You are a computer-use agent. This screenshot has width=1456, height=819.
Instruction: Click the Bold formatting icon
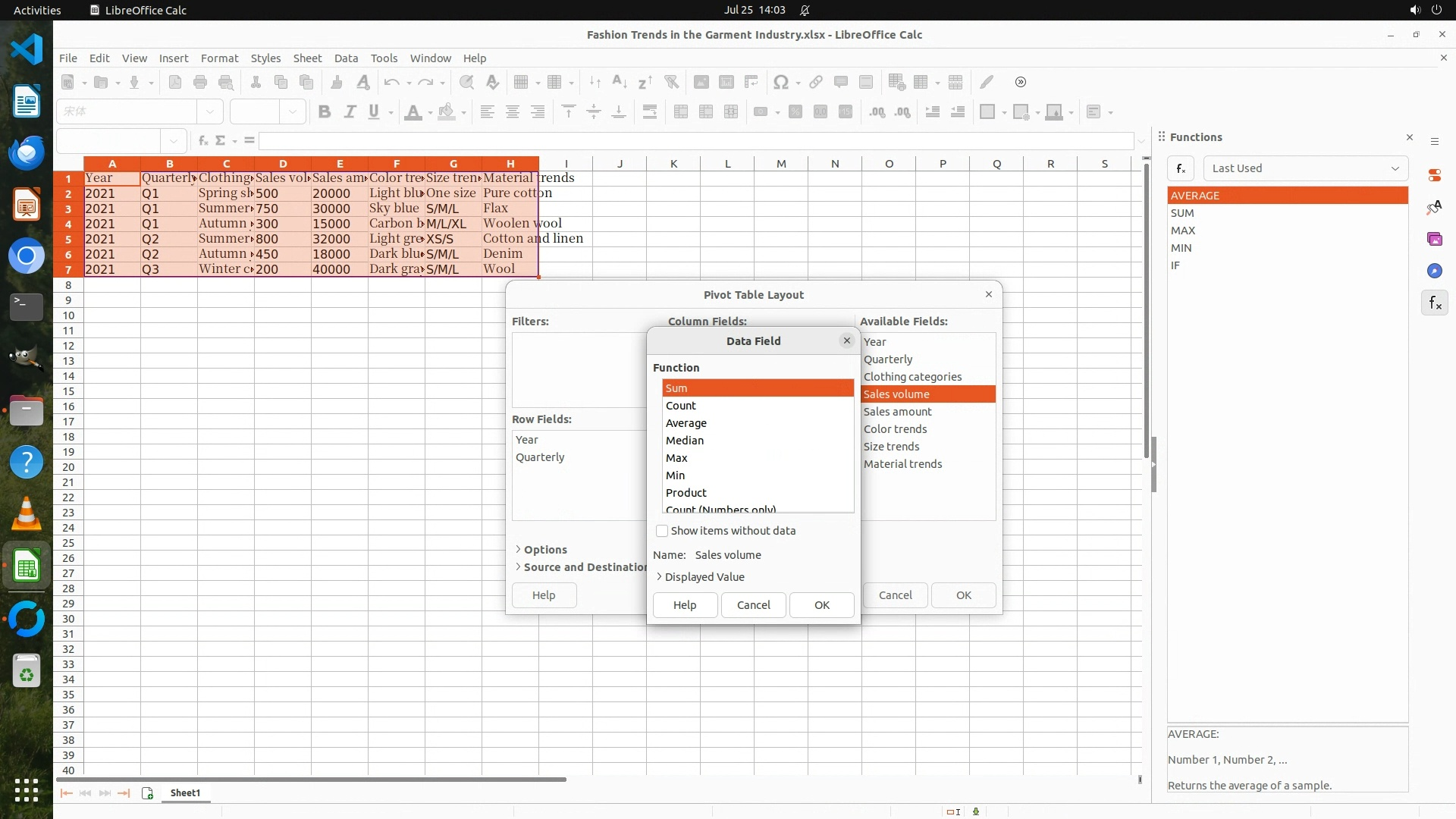point(325,112)
